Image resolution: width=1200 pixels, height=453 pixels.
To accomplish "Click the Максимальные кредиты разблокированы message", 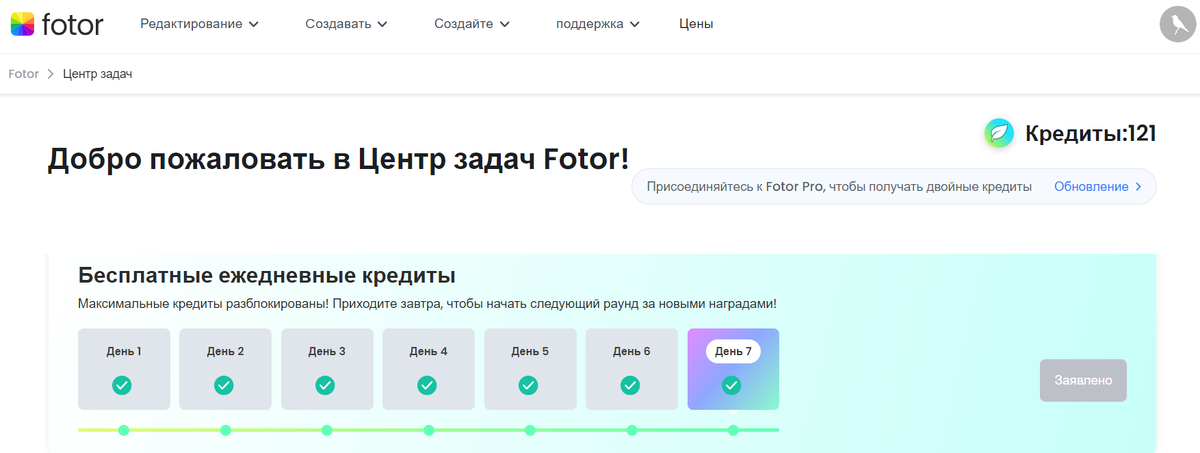I will [x=427, y=303].
